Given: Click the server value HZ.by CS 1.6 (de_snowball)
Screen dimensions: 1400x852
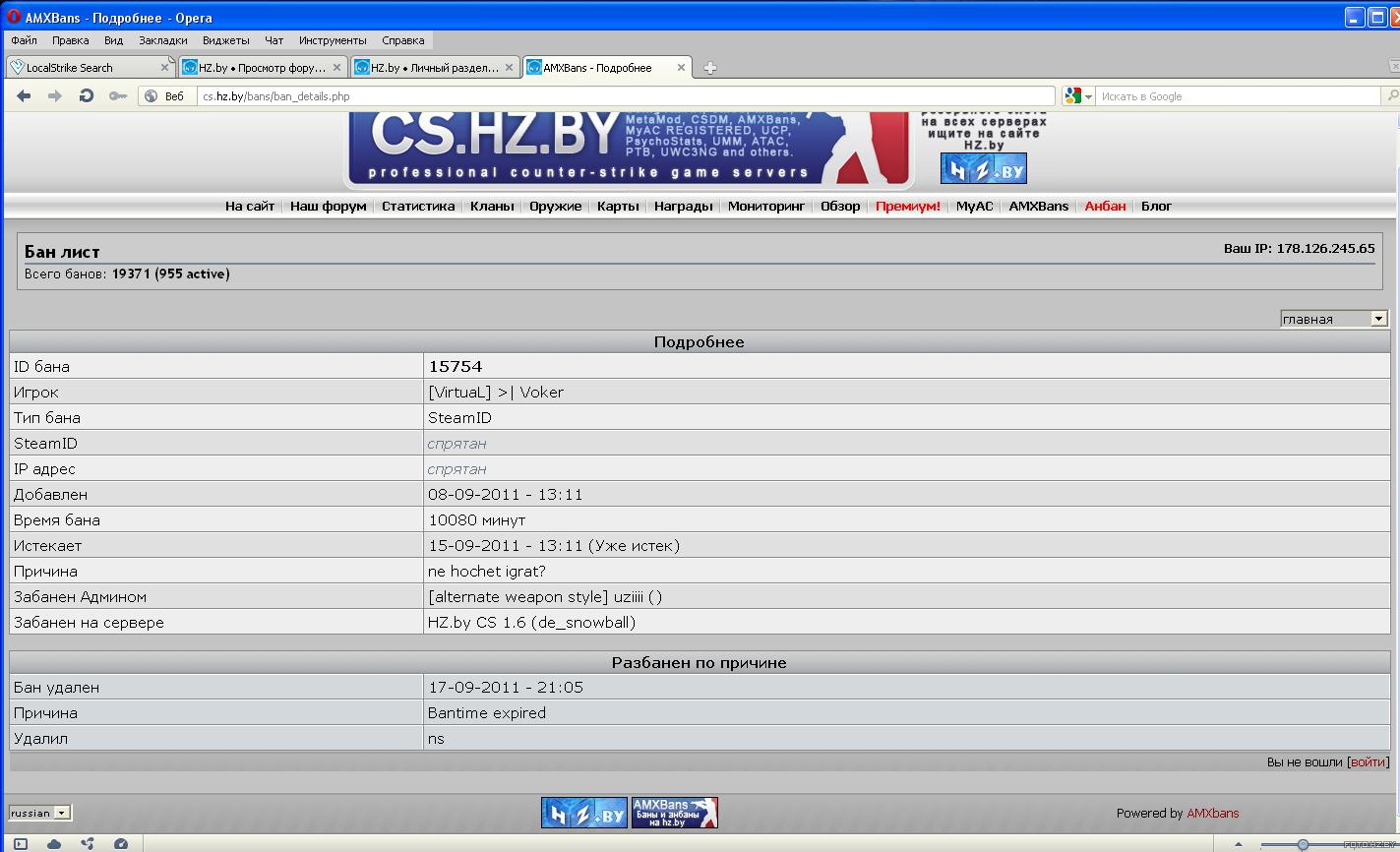Looking at the screenshot, I should [x=531, y=622].
